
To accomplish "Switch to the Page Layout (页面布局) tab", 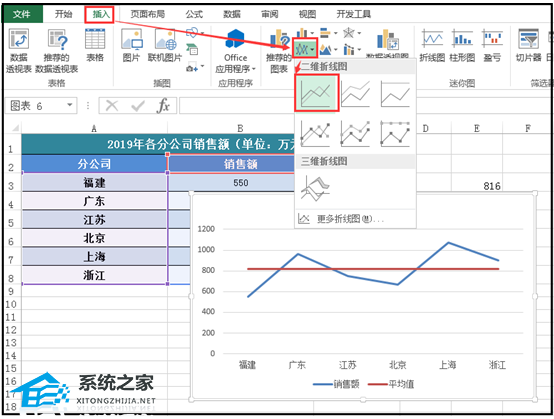I will pyautogui.click(x=148, y=14).
